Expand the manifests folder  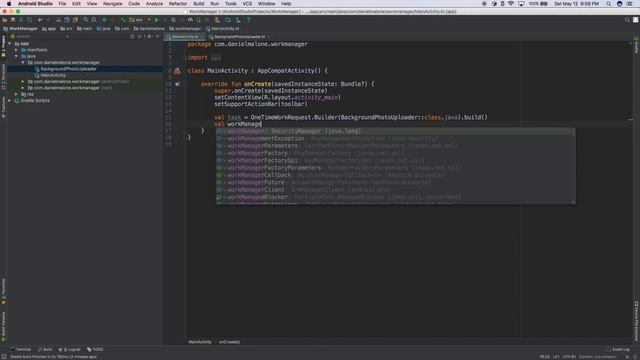tap(16, 50)
